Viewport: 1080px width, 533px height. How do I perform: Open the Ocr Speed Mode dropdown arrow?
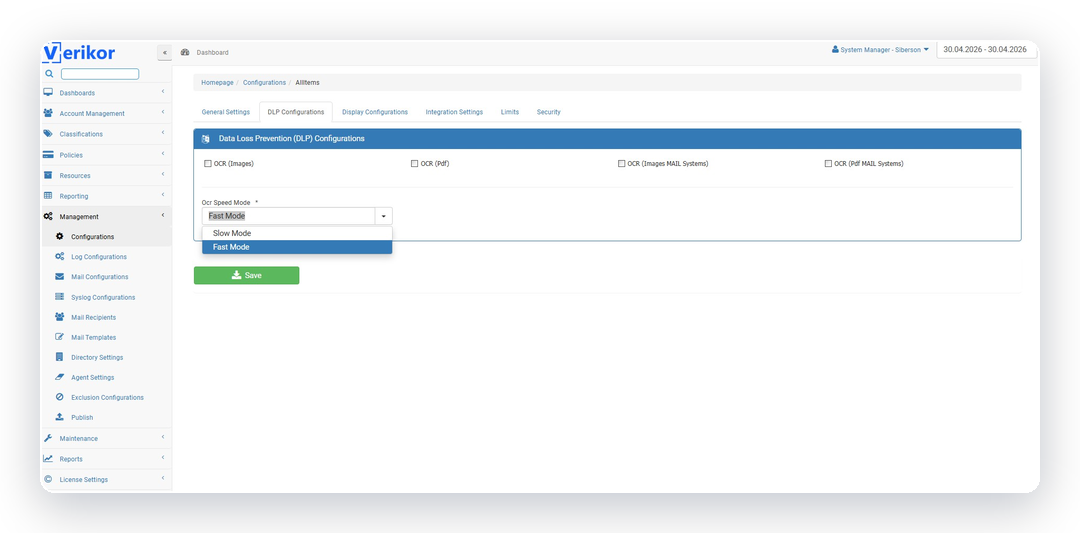[x=384, y=216]
